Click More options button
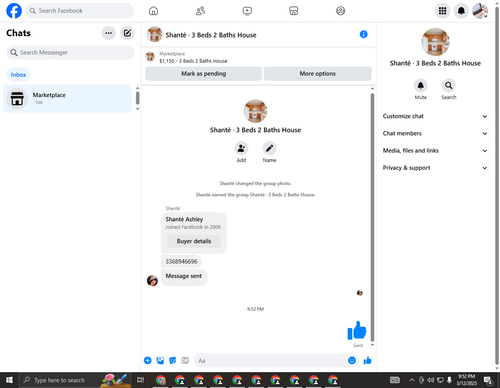Screen dimensions: 500x388 point(317,74)
